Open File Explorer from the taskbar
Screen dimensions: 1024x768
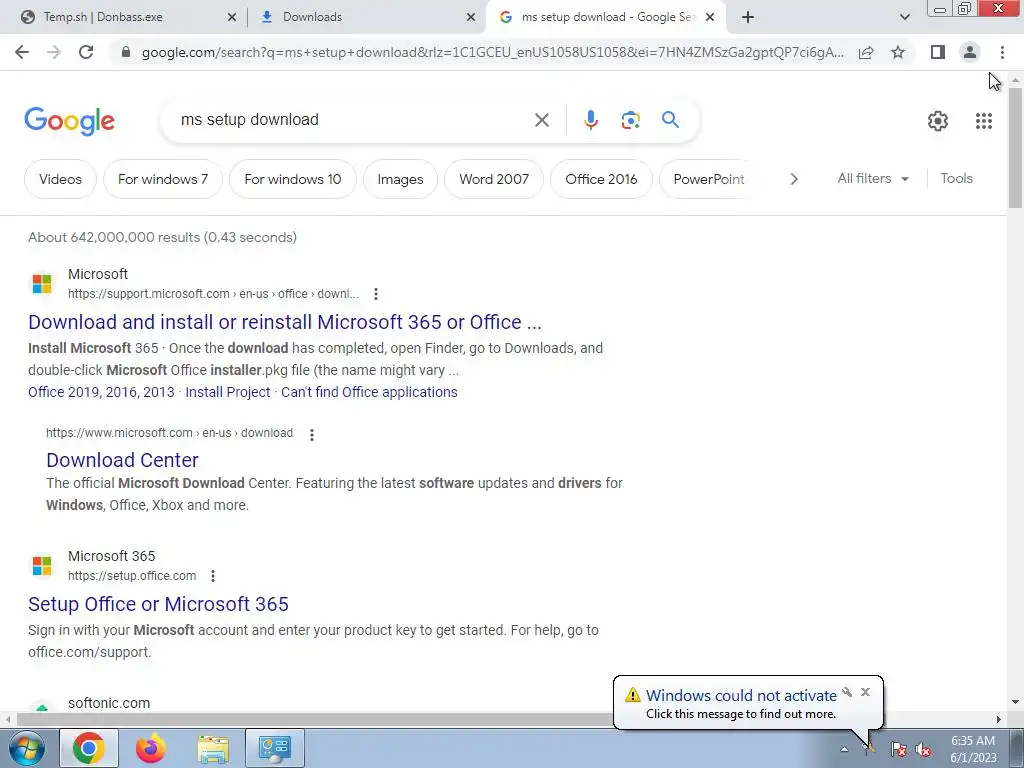coord(213,748)
